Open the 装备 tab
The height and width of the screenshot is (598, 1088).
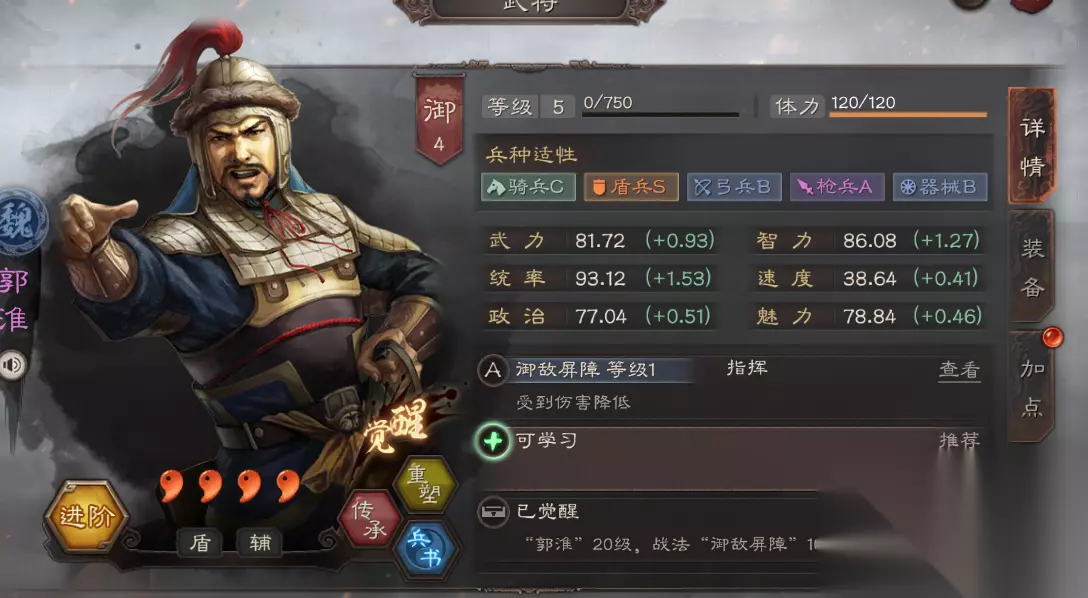pos(1032,267)
